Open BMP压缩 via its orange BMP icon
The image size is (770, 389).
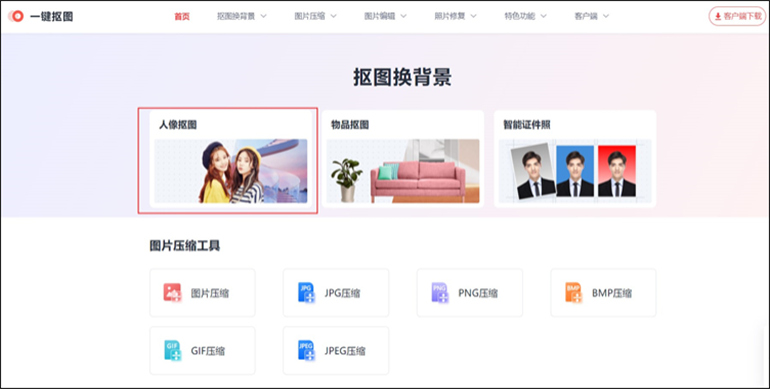574,293
